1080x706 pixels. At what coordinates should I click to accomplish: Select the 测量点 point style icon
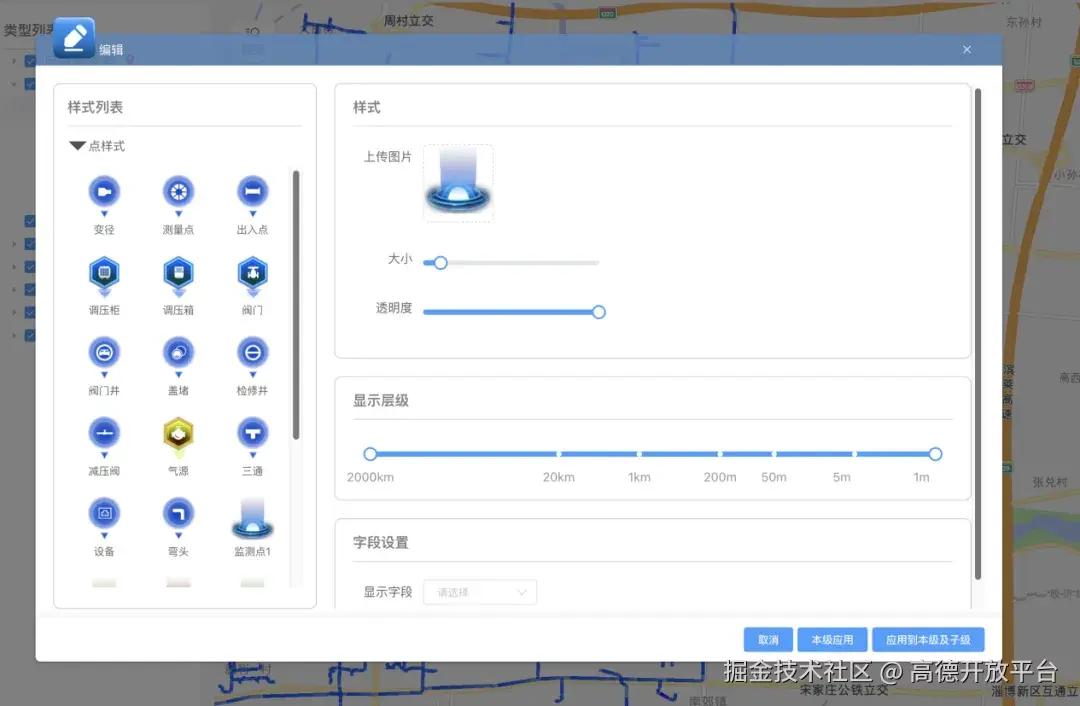[178, 195]
